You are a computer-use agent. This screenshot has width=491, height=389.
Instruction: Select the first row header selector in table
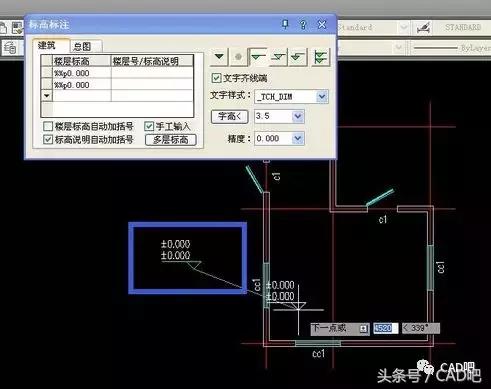[x=47, y=73]
